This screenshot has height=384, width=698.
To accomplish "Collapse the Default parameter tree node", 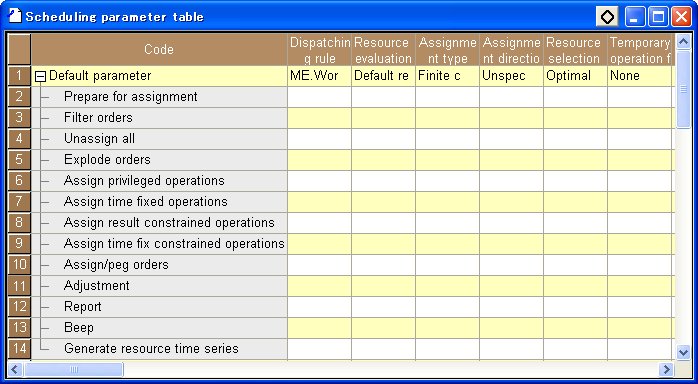I will tap(40, 77).
